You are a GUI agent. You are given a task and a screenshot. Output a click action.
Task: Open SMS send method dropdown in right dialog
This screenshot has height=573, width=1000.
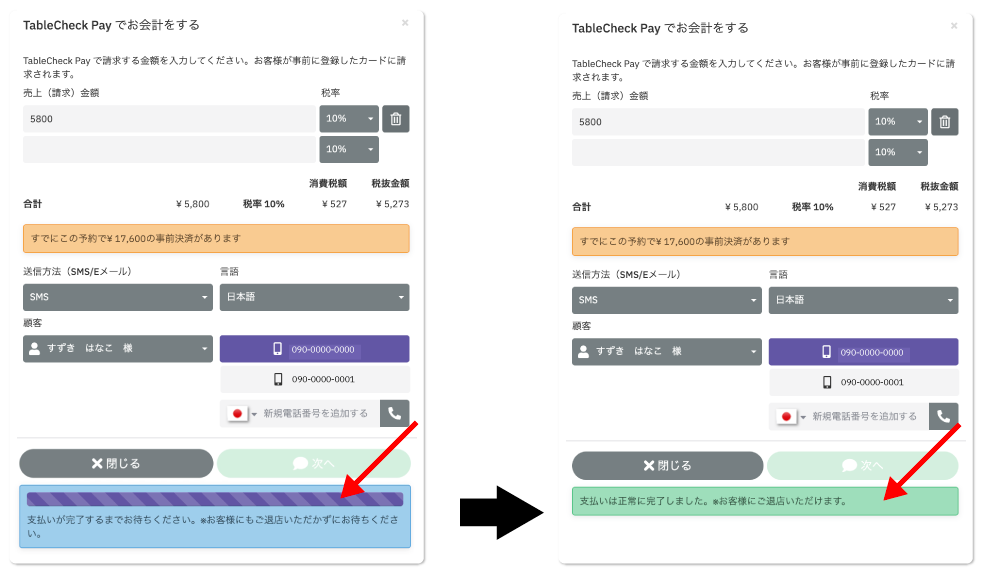click(x=666, y=301)
